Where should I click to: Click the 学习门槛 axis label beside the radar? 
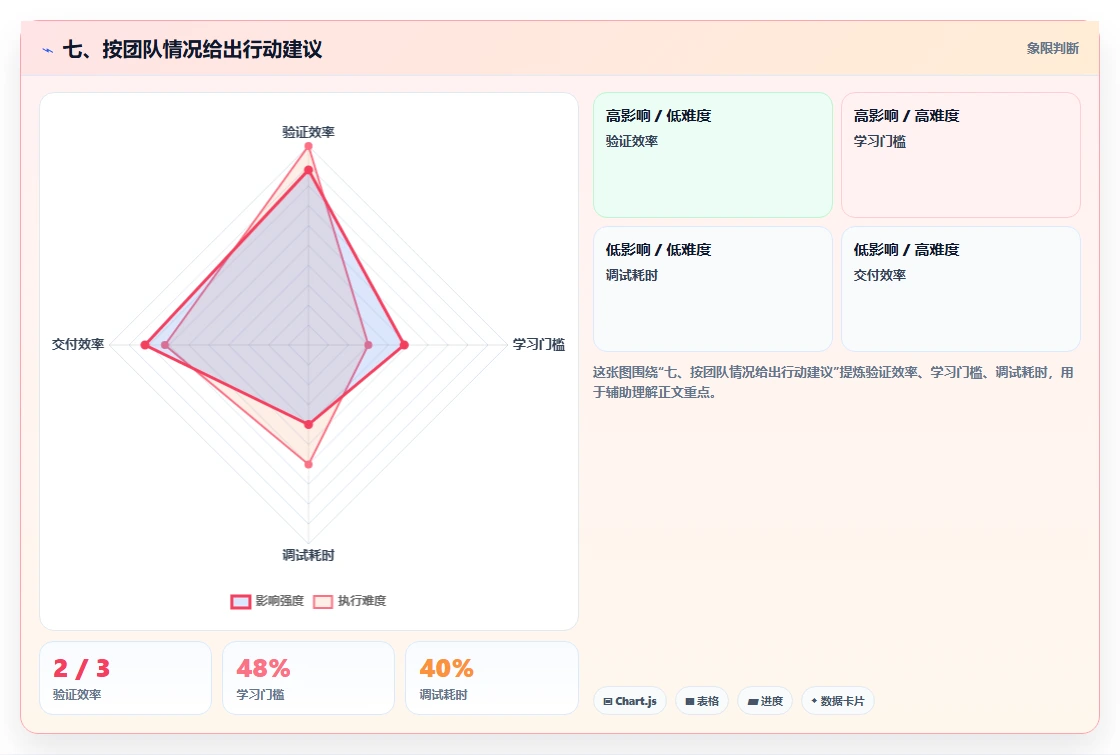tap(539, 344)
